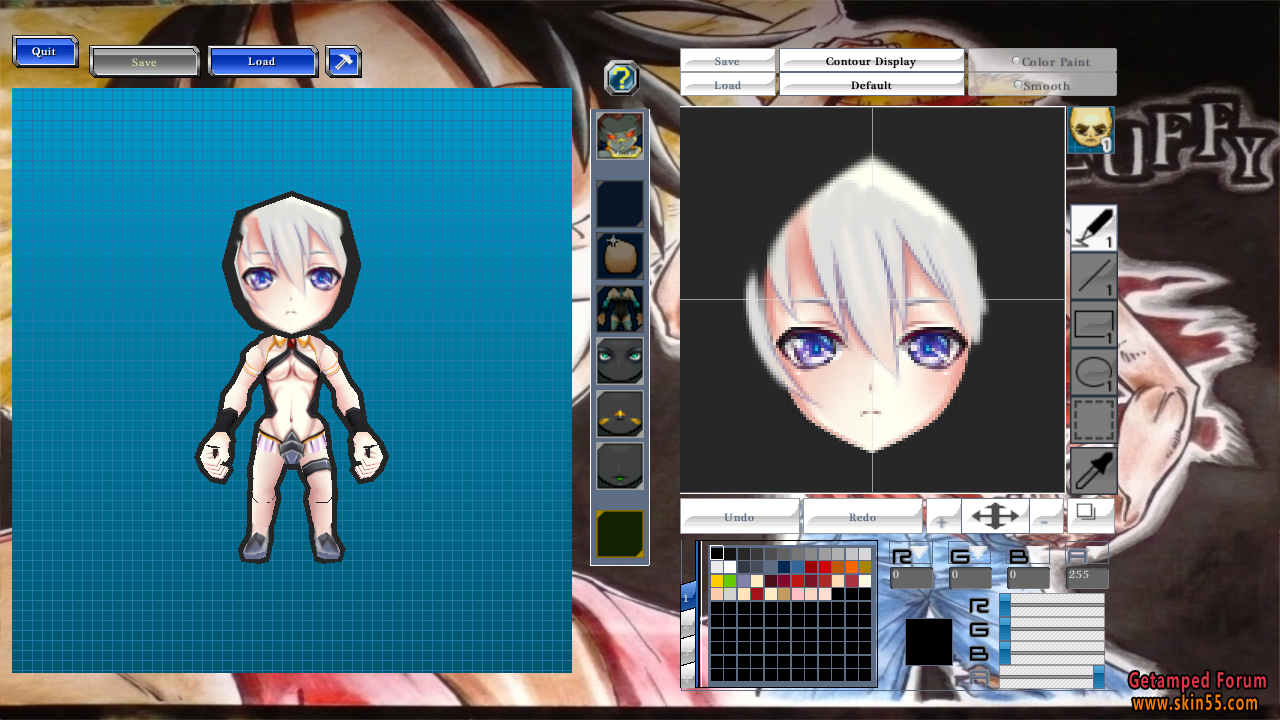1280x720 pixels.
Task: Expand the R channel dropdown arrow
Action: point(919,552)
